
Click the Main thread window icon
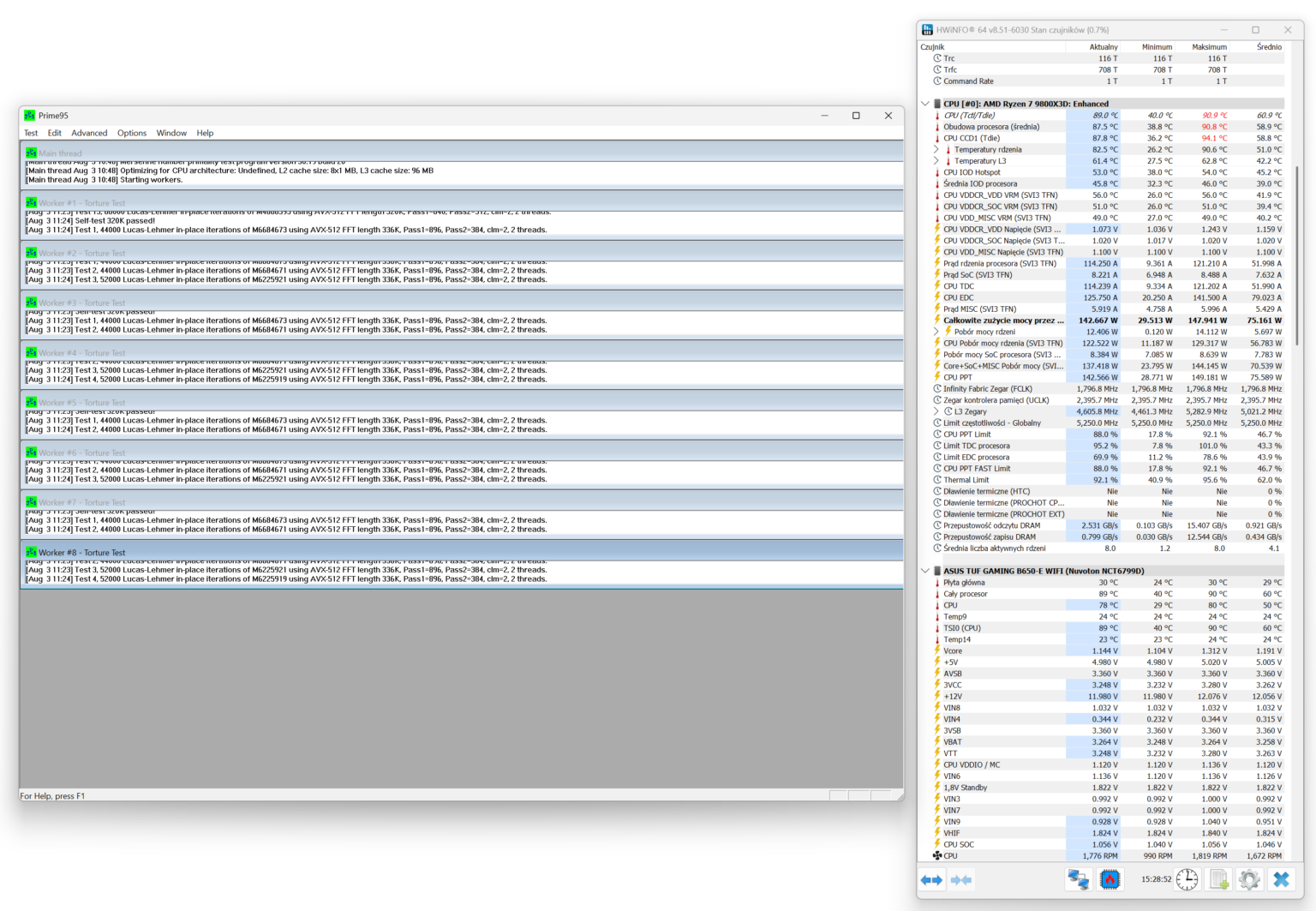coord(31,153)
